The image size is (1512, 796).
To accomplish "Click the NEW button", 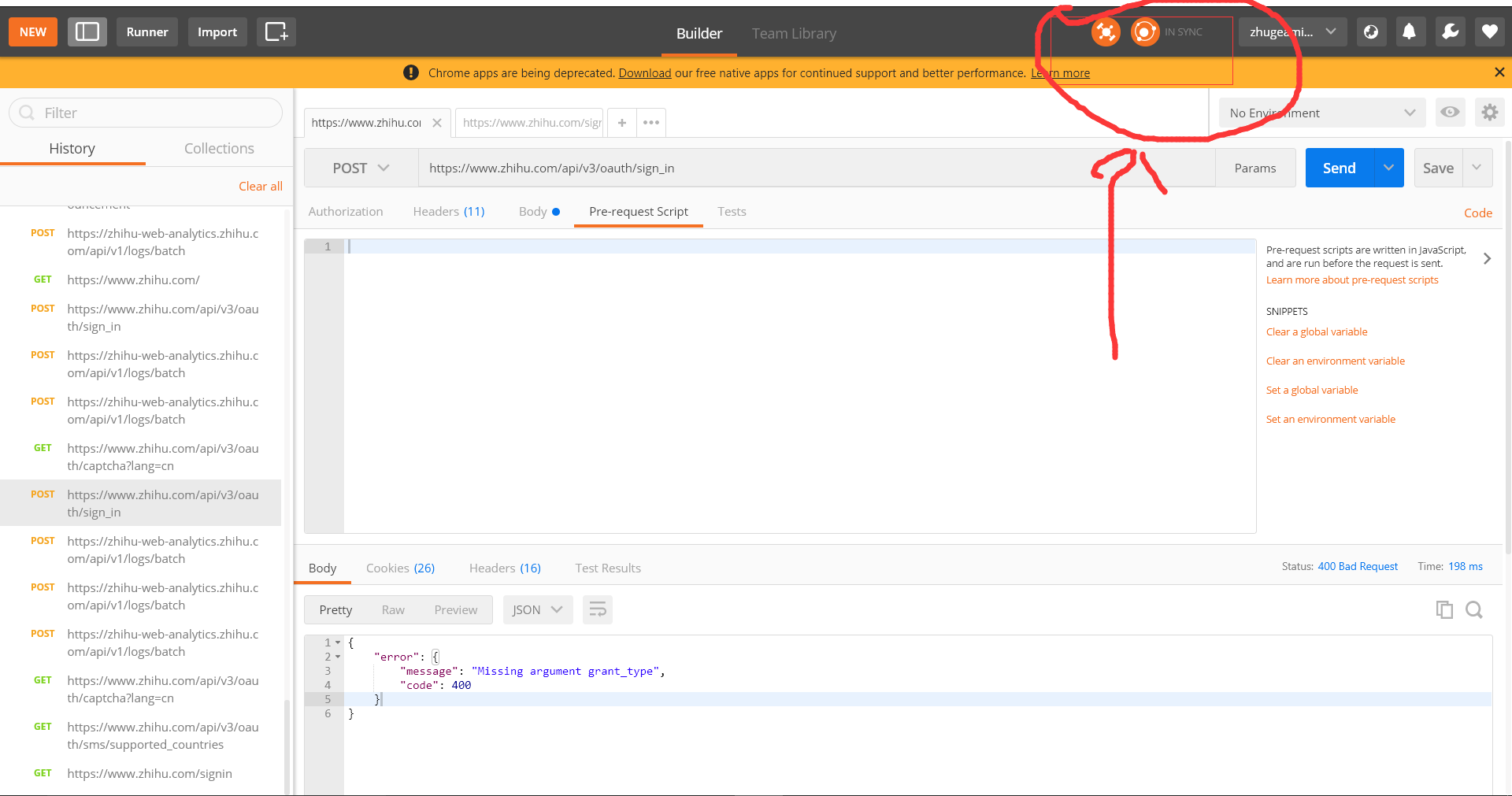I will [x=33, y=31].
